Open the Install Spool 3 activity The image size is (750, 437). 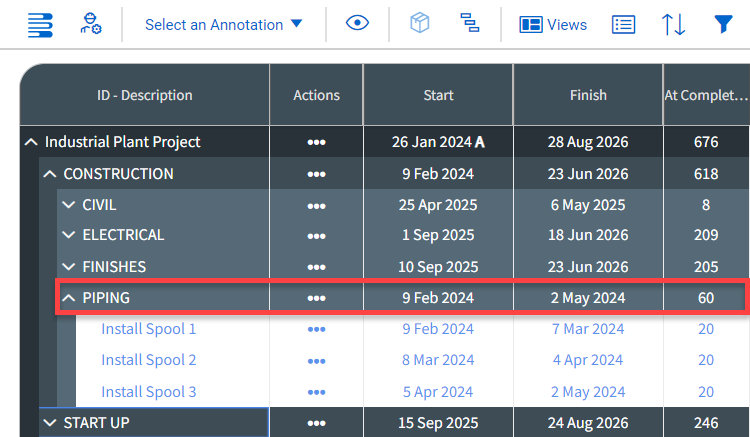point(149,391)
